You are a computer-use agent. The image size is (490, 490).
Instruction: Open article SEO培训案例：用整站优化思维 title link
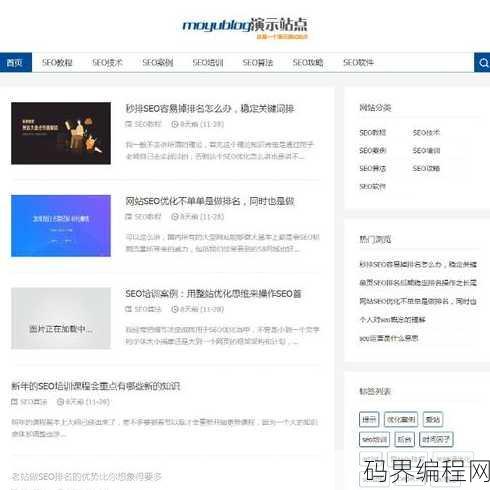pyautogui.click(x=213, y=293)
